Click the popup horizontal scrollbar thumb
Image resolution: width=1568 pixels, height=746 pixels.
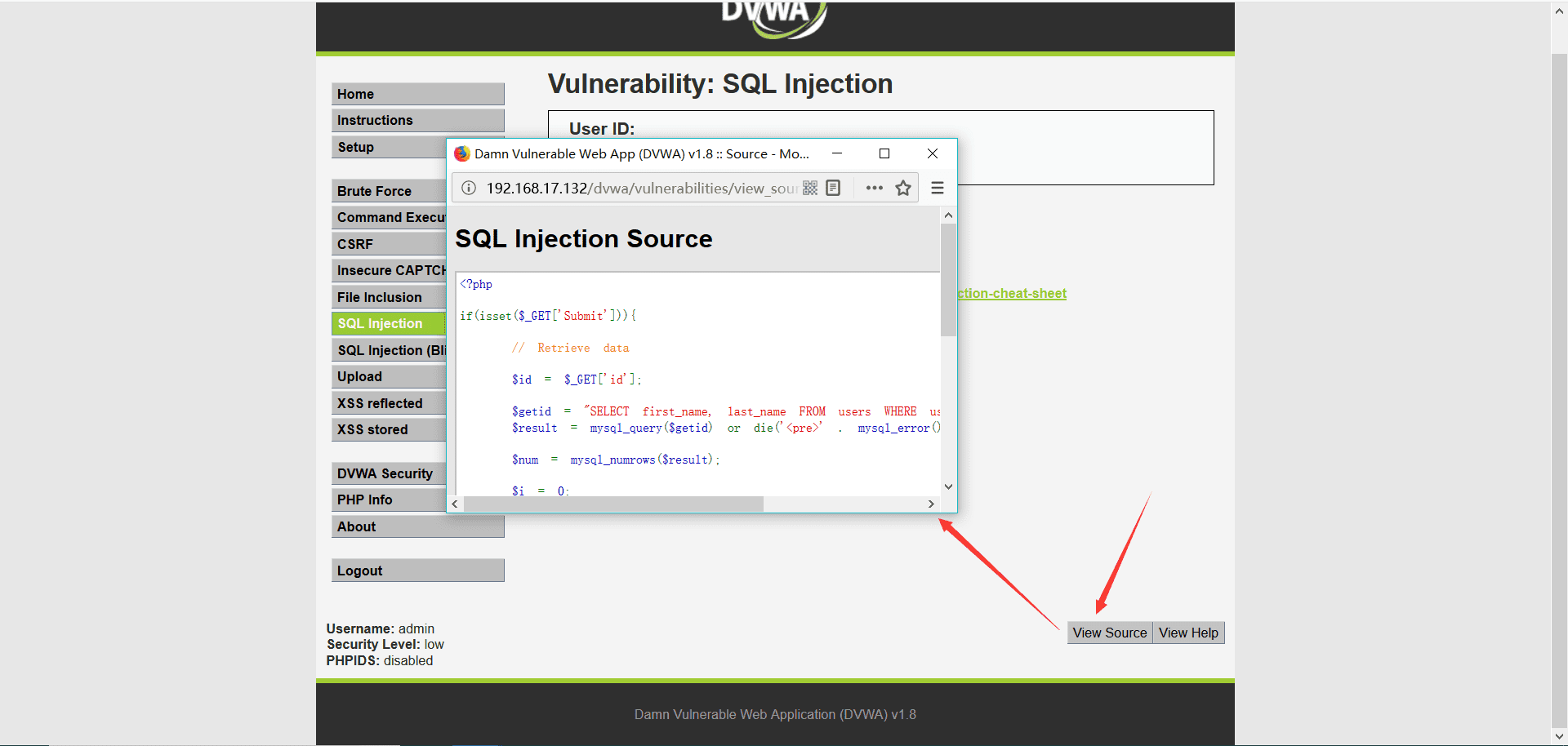pos(613,504)
